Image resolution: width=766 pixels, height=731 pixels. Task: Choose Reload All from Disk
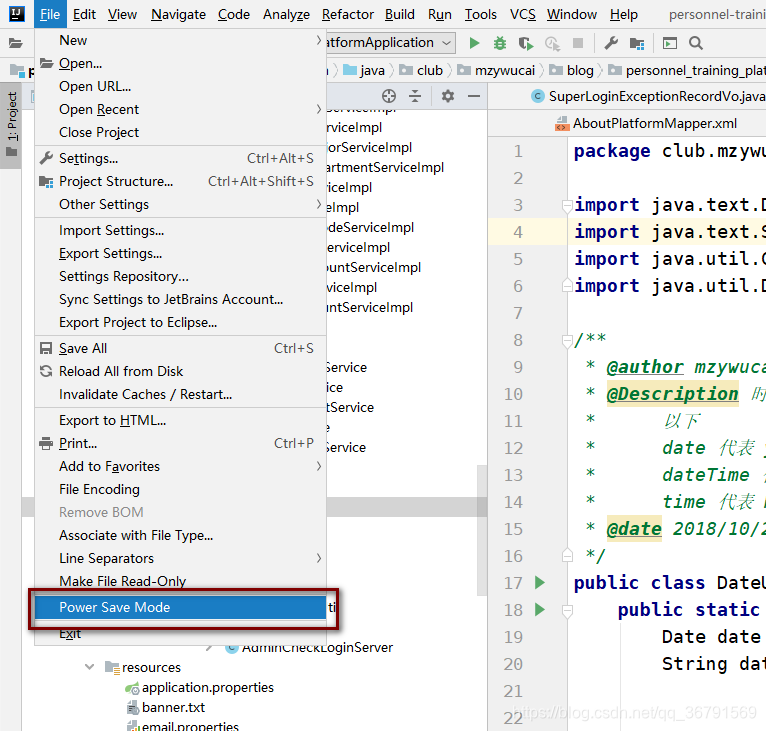click(181, 371)
